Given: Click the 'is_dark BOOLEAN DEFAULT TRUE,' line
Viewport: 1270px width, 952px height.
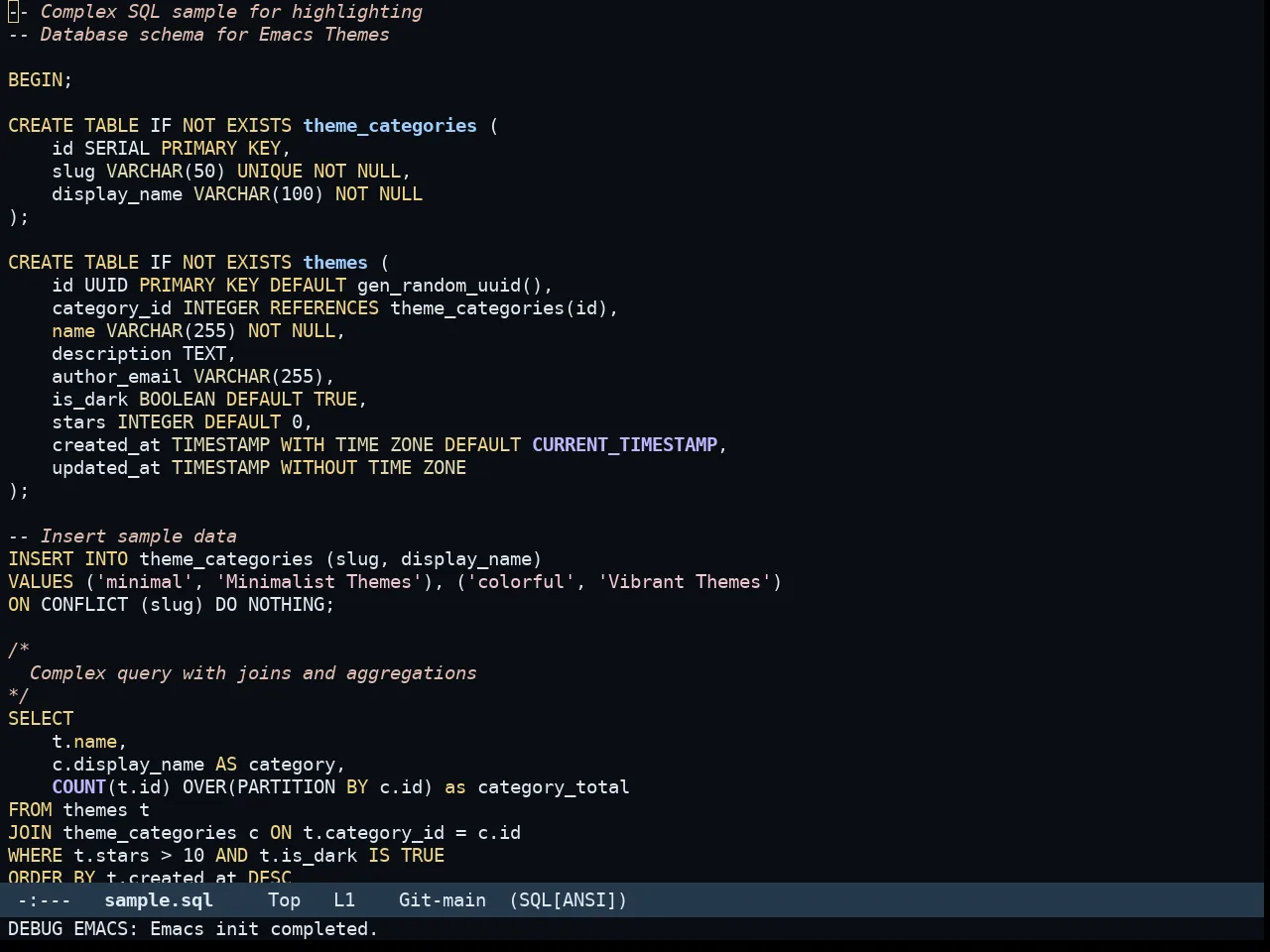Looking at the screenshot, I should coord(209,400).
